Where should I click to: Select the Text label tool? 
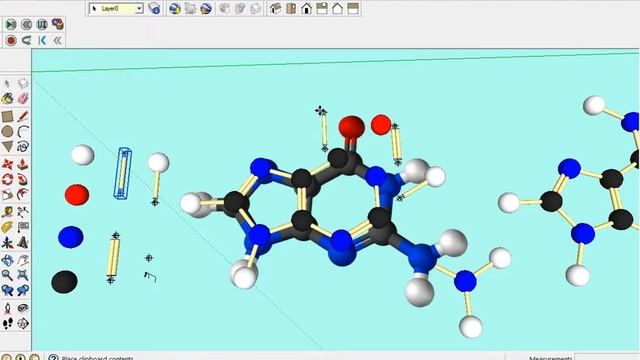pyautogui.click(x=23, y=227)
